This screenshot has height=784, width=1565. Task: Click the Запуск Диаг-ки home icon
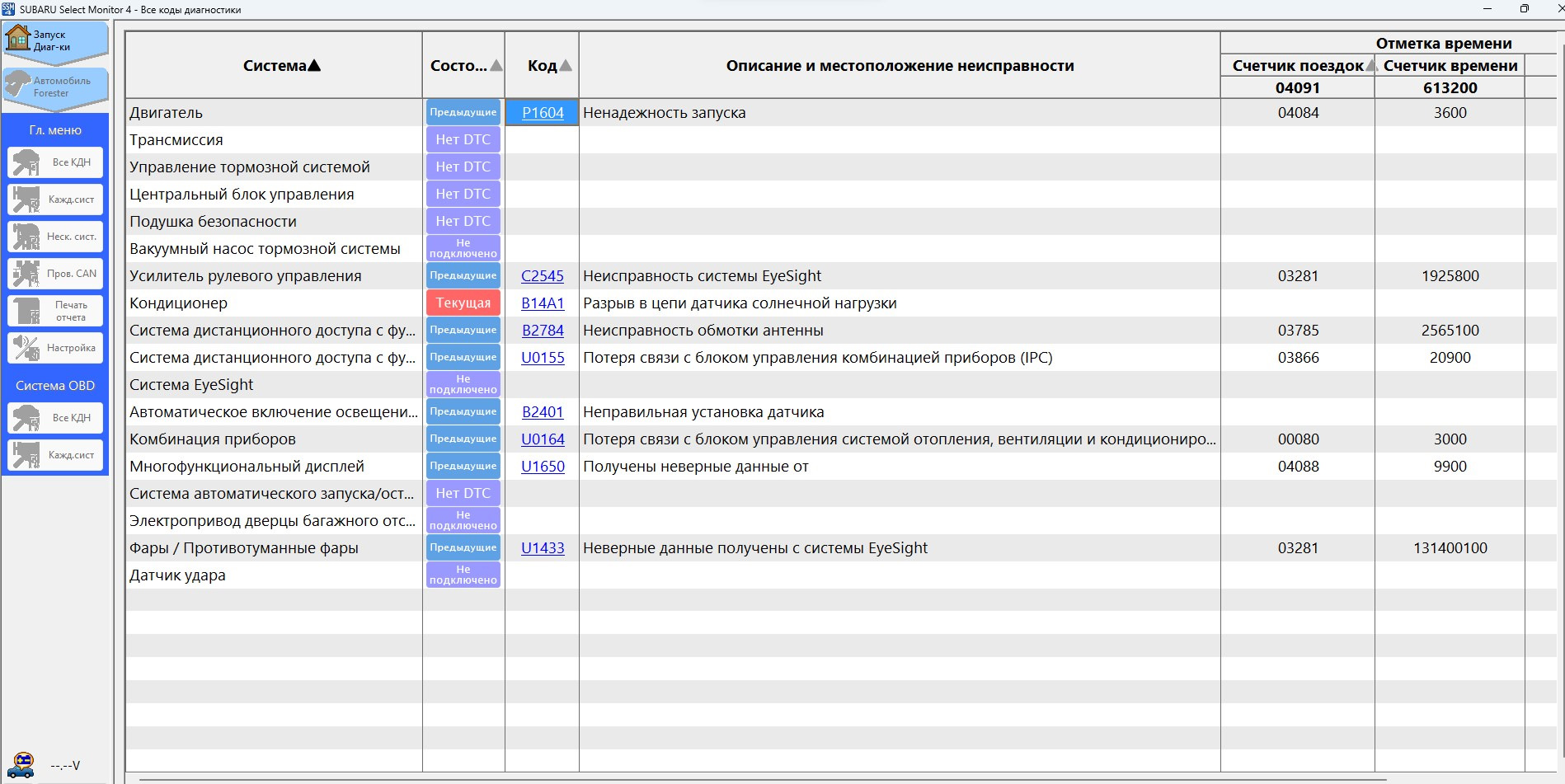point(18,38)
